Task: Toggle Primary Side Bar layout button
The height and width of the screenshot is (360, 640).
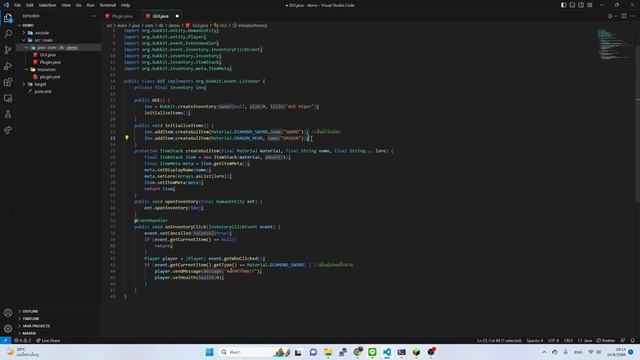Action: click(x=563, y=5)
